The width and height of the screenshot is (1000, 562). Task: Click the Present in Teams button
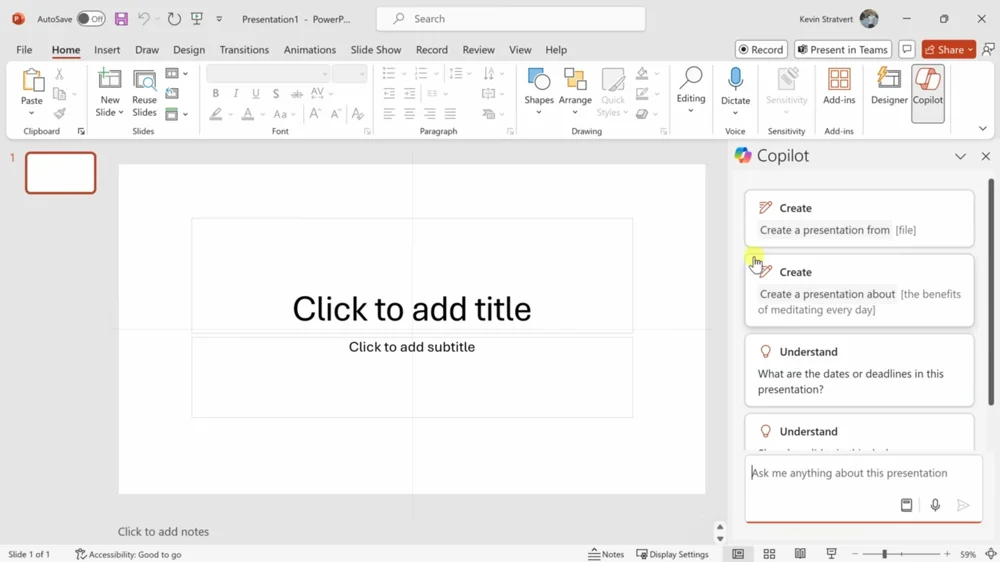point(842,49)
